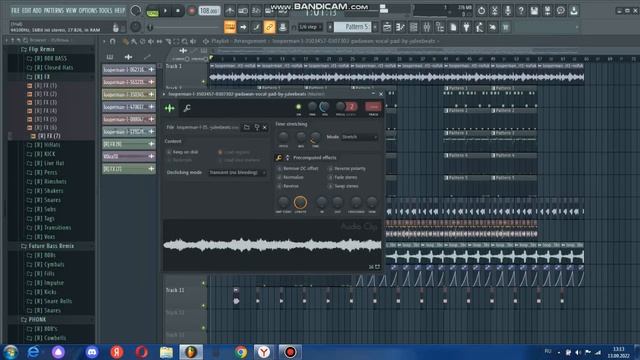Open the HELP menu

[x=119, y=11]
